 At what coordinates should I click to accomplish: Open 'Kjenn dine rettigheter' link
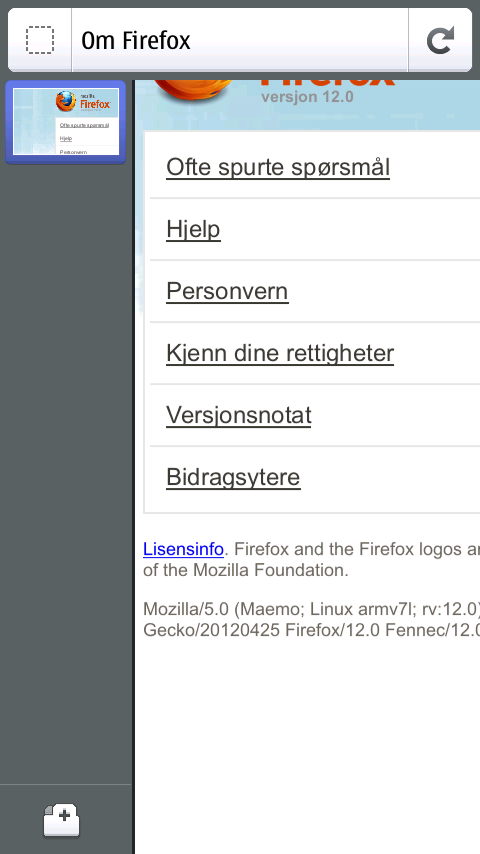[280, 353]
